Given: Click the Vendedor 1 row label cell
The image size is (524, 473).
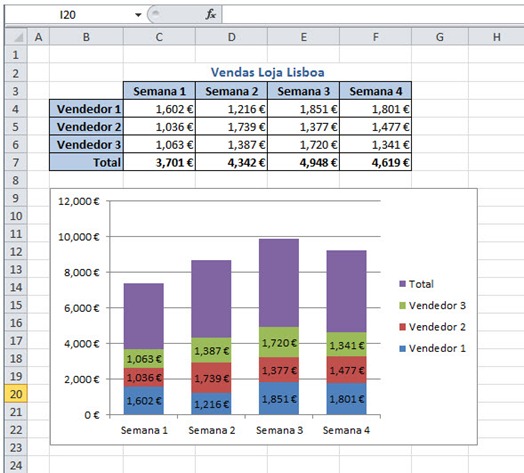Looking at the screenshot, I should [x=86, y=109].
